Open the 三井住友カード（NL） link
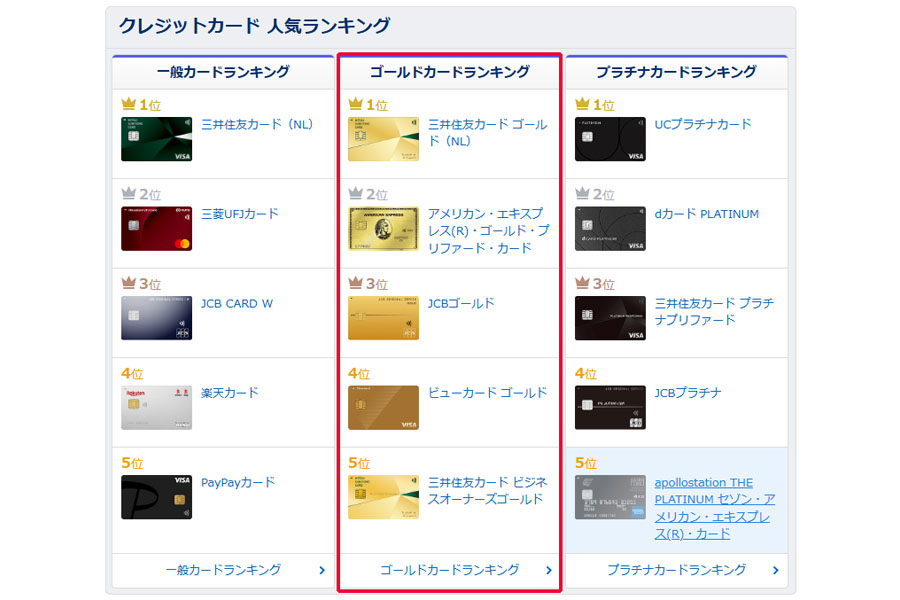The height and width of the screenshot is (600, 900). click(x=257, y=125)
